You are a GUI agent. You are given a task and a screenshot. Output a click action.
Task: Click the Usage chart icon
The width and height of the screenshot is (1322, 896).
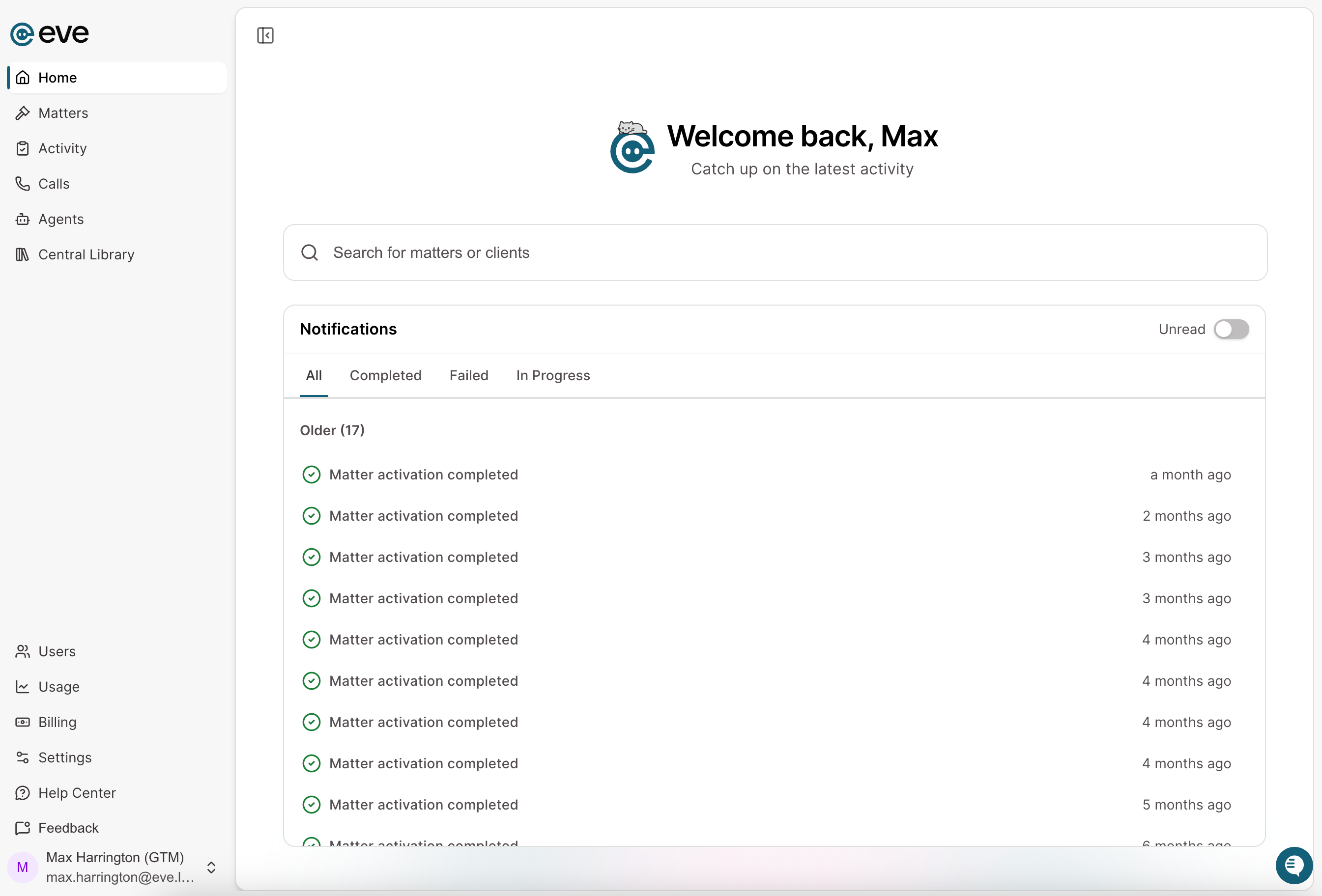[x=23, y=686]
